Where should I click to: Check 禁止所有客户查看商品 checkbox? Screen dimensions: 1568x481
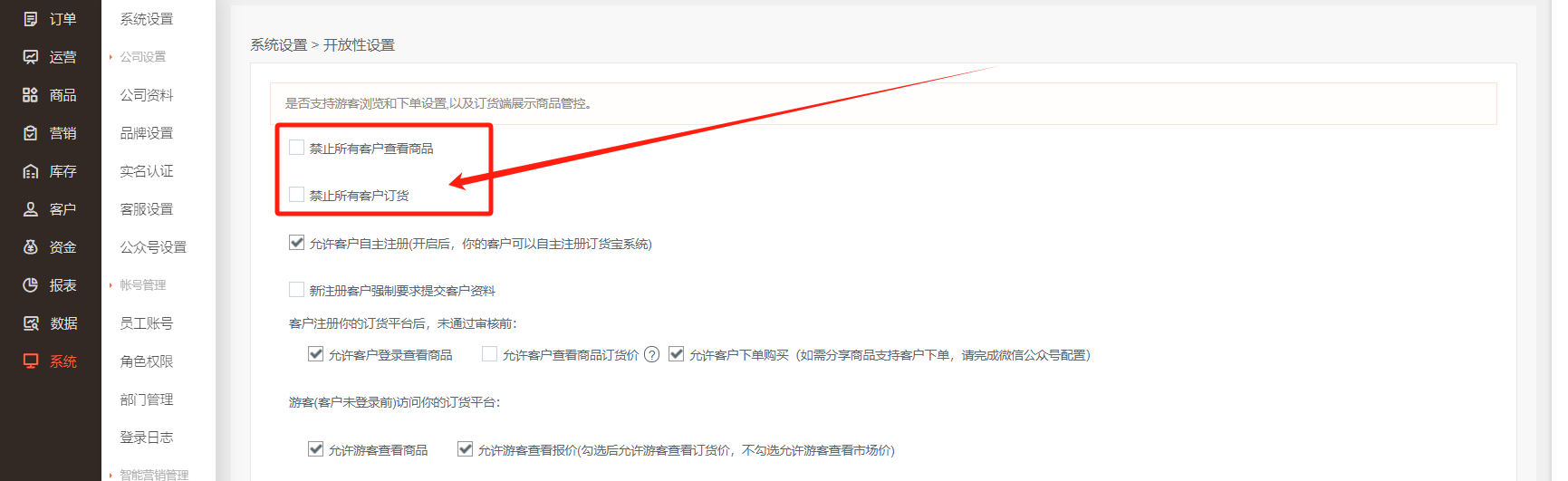point(296,147)
